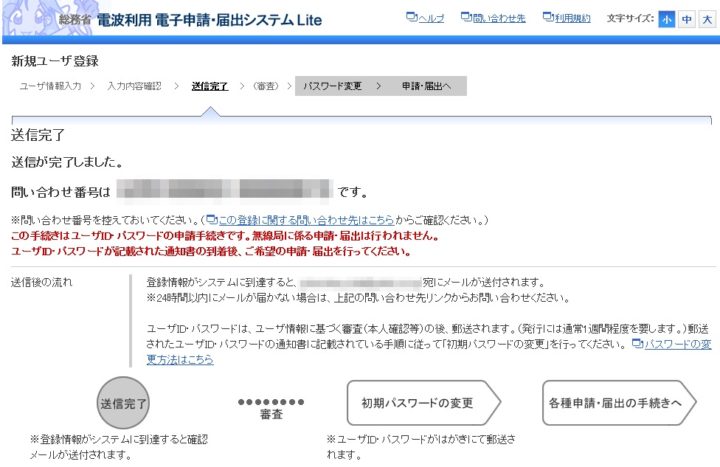
Task: Set font size to 中
Action: pos(686,20)
